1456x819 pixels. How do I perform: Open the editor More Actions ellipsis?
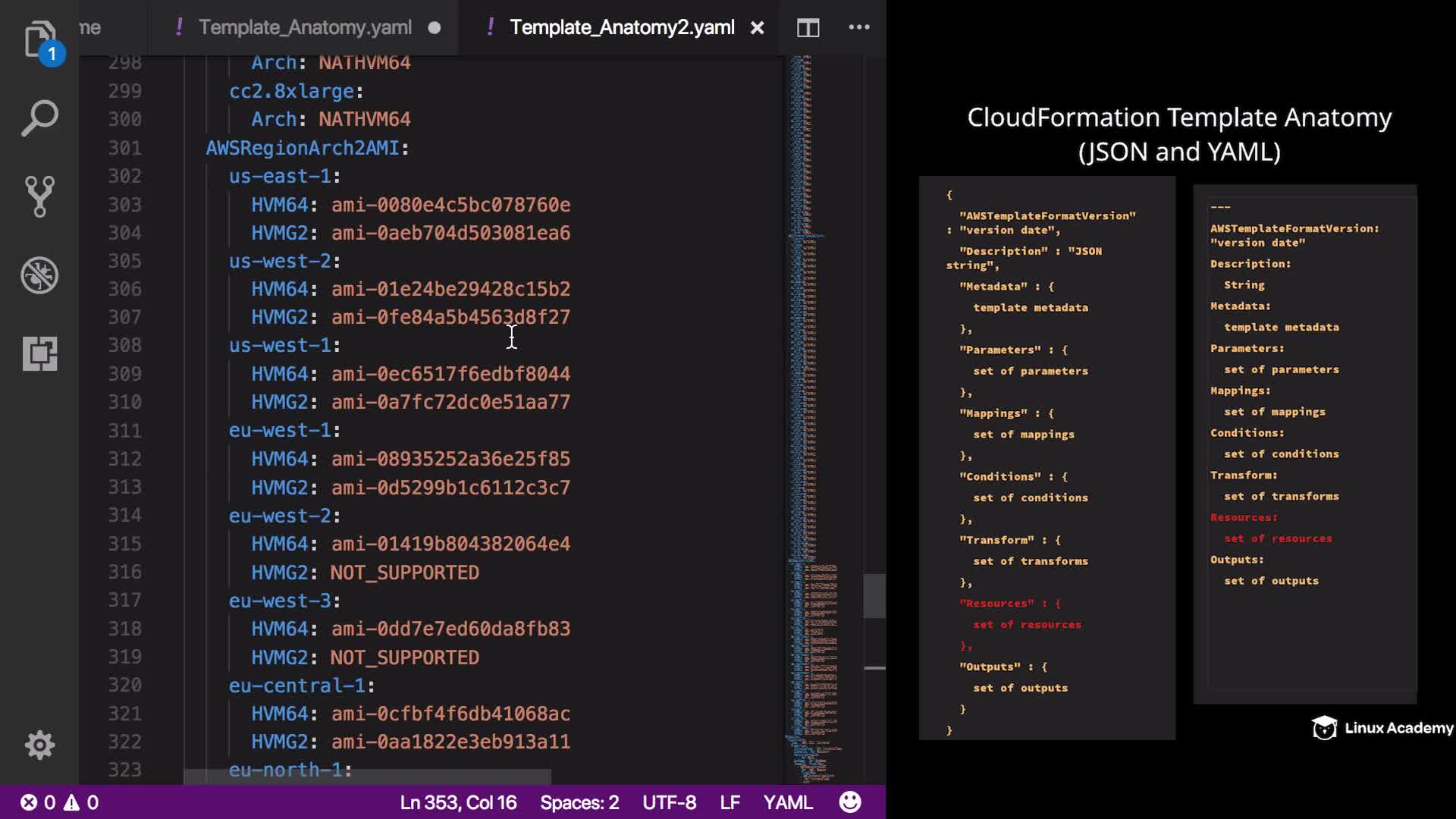click(858, 28)
